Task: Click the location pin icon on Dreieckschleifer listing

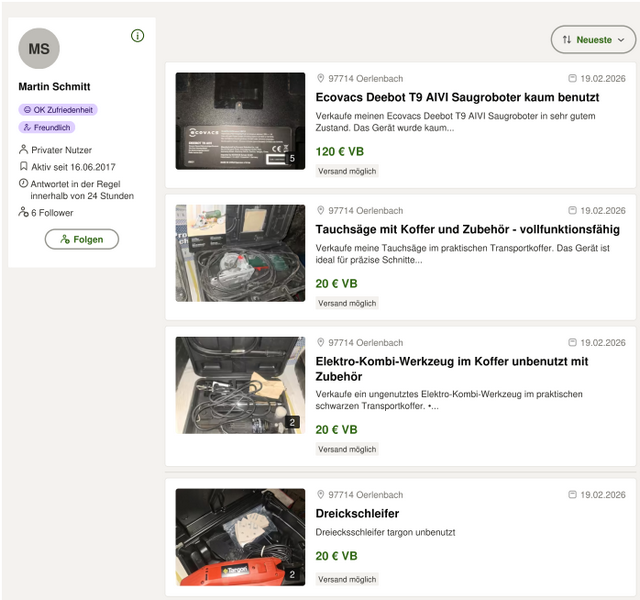Action: (x=321, y=495)
